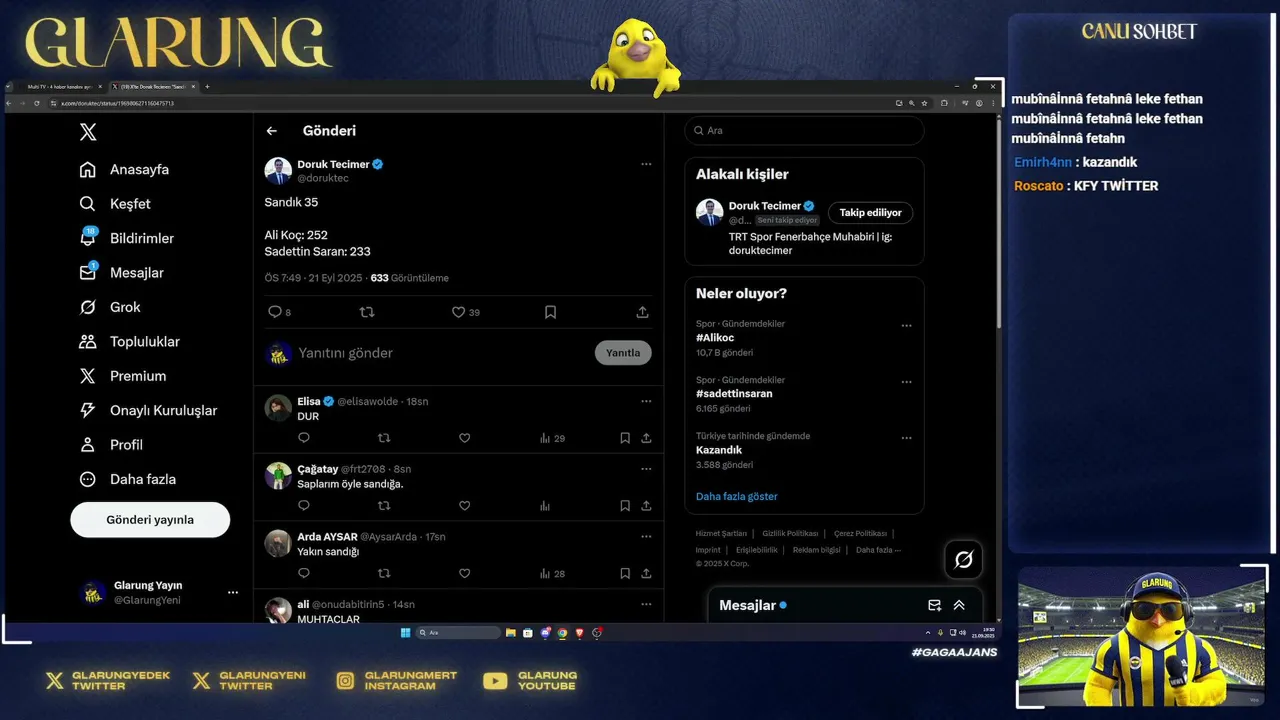Reply to main post comment icon
Image resolution: width=1280 pixels, height=720 pixels.
(275, 312)
